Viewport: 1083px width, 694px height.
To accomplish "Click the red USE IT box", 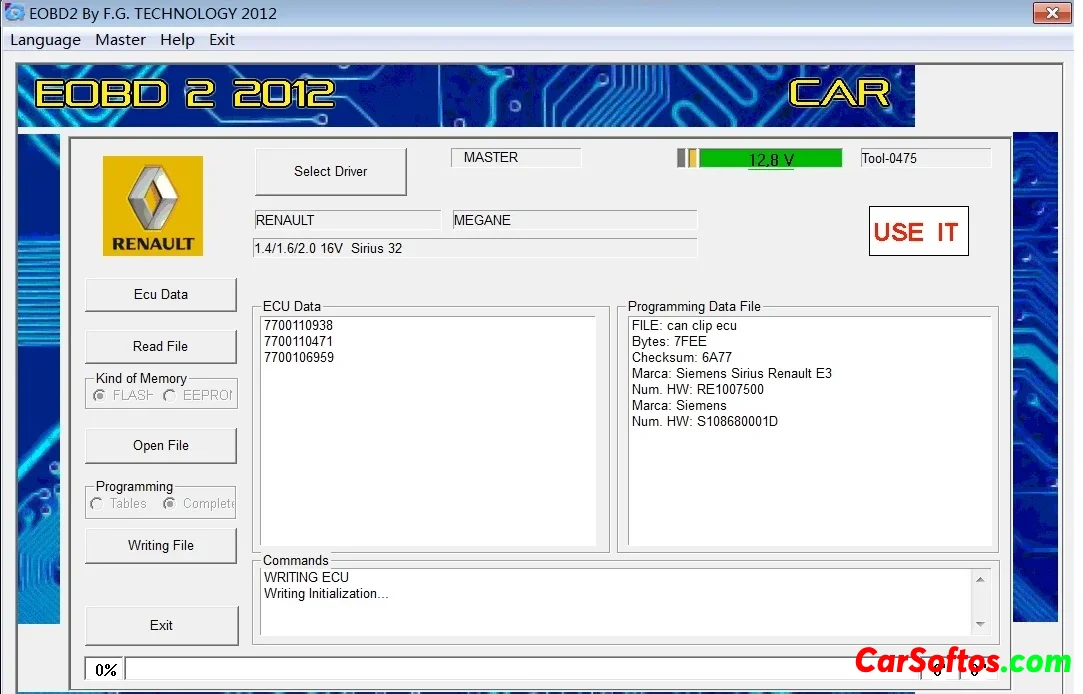I will [x=918, y=231].
